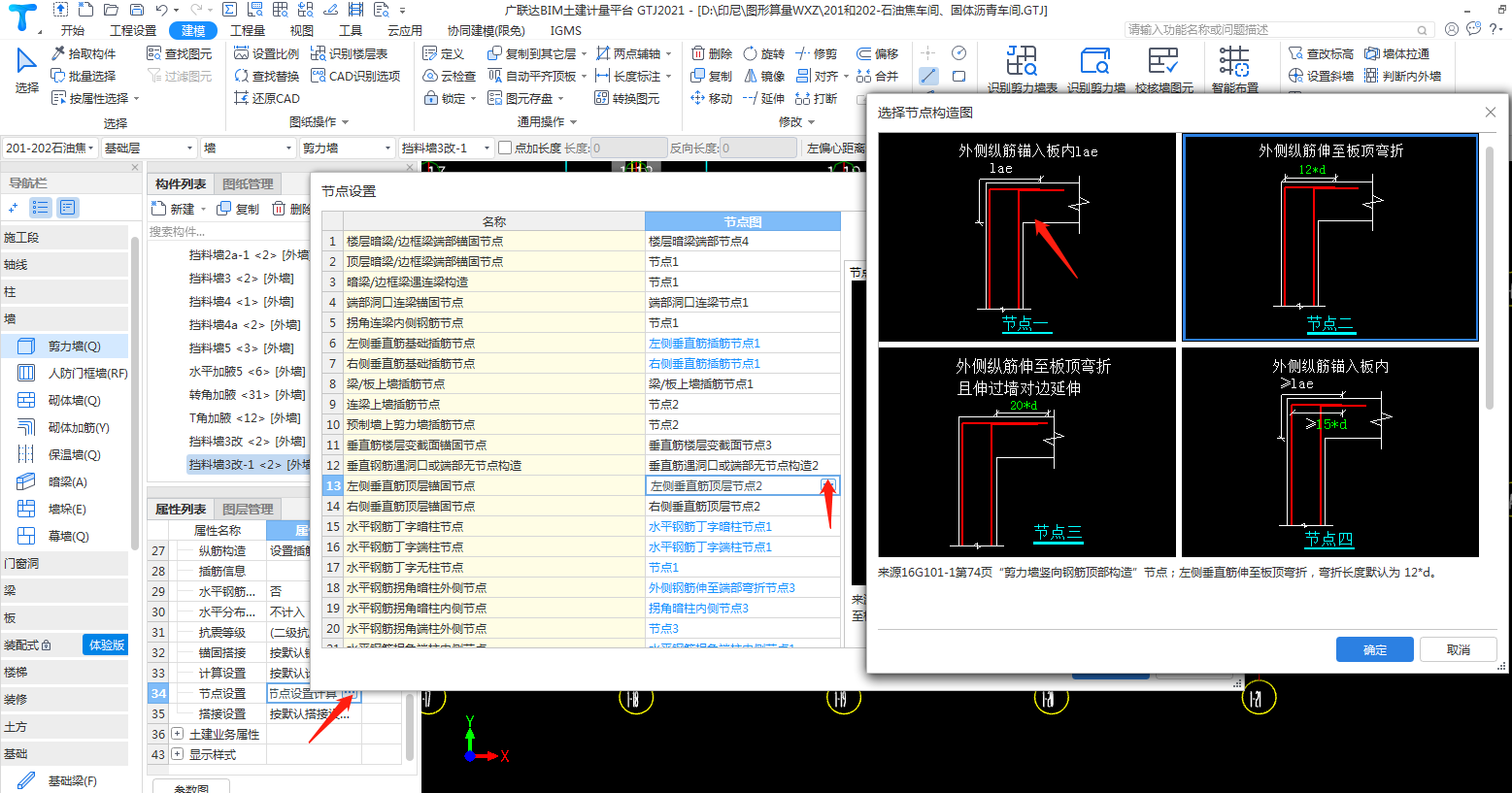The width and height of the screenshot is (1512, 793).
Task: Select 砌体墙(Q) in the navigation bar
Action: coord(65,400)
